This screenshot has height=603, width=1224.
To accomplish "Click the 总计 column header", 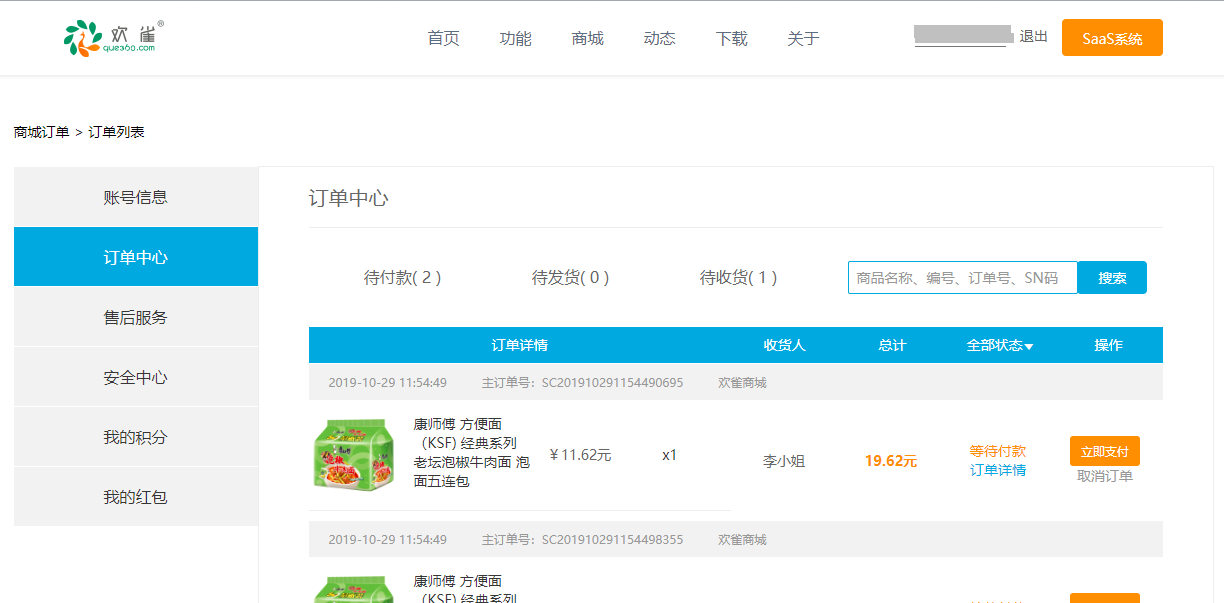I will pos(892,345).
